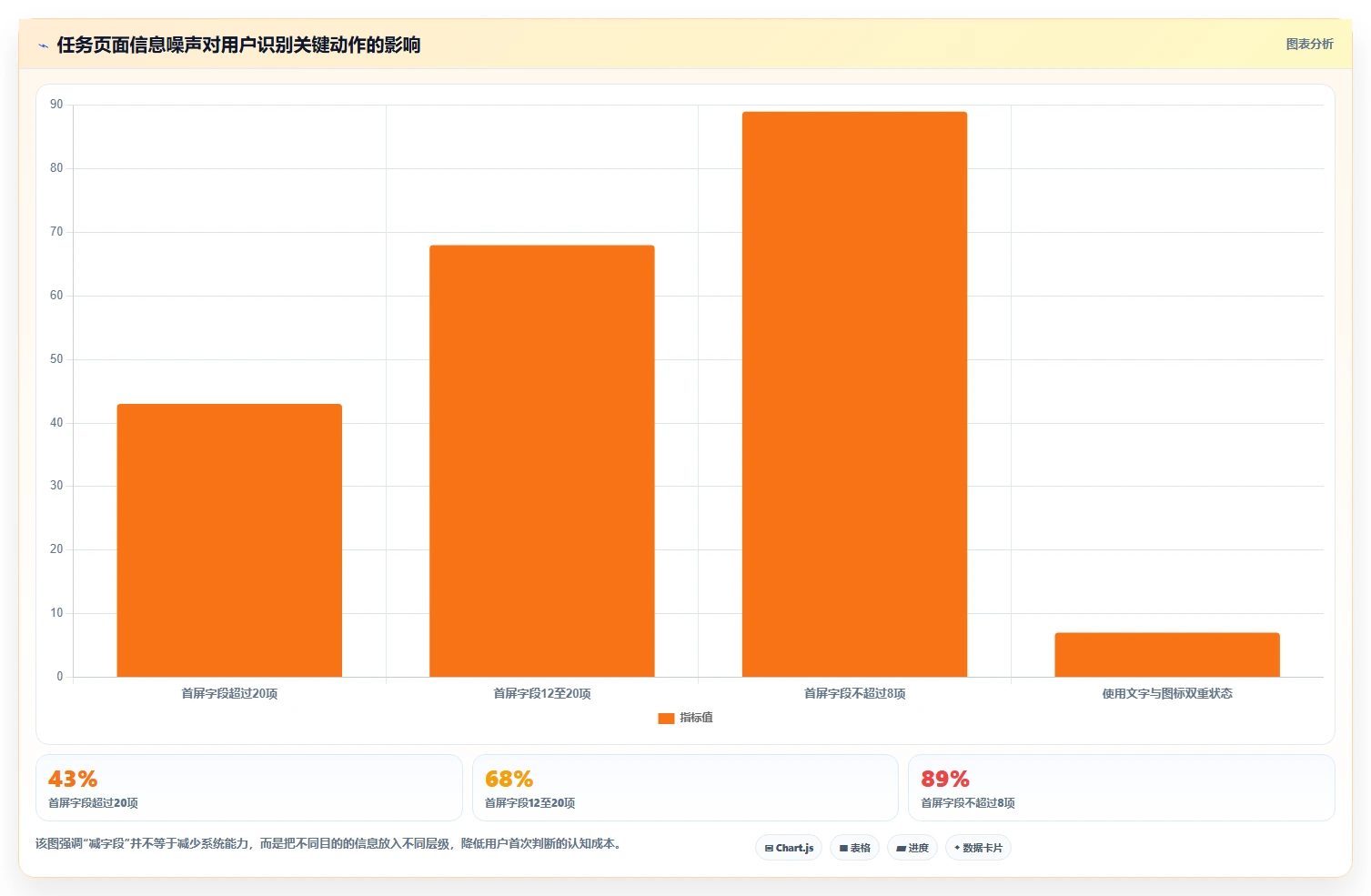
Task: Open the 43% data card
Action: 249,788
